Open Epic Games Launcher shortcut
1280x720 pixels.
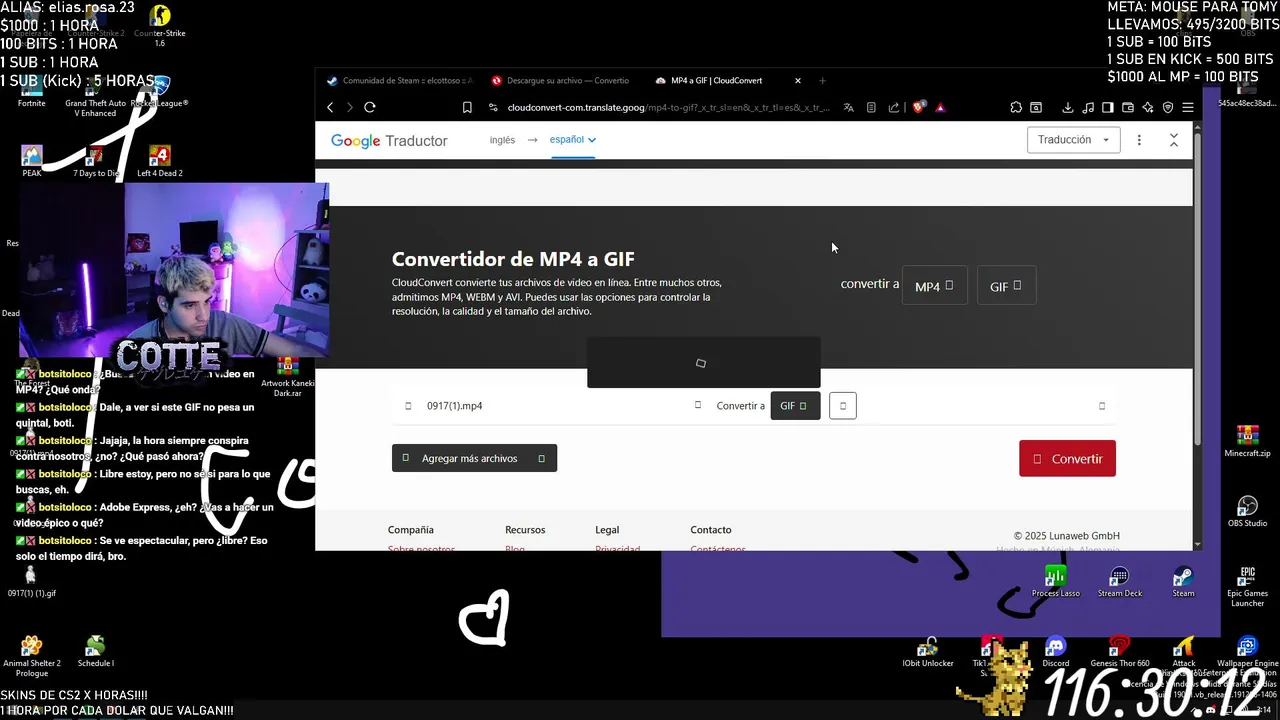pos(1247,587)
